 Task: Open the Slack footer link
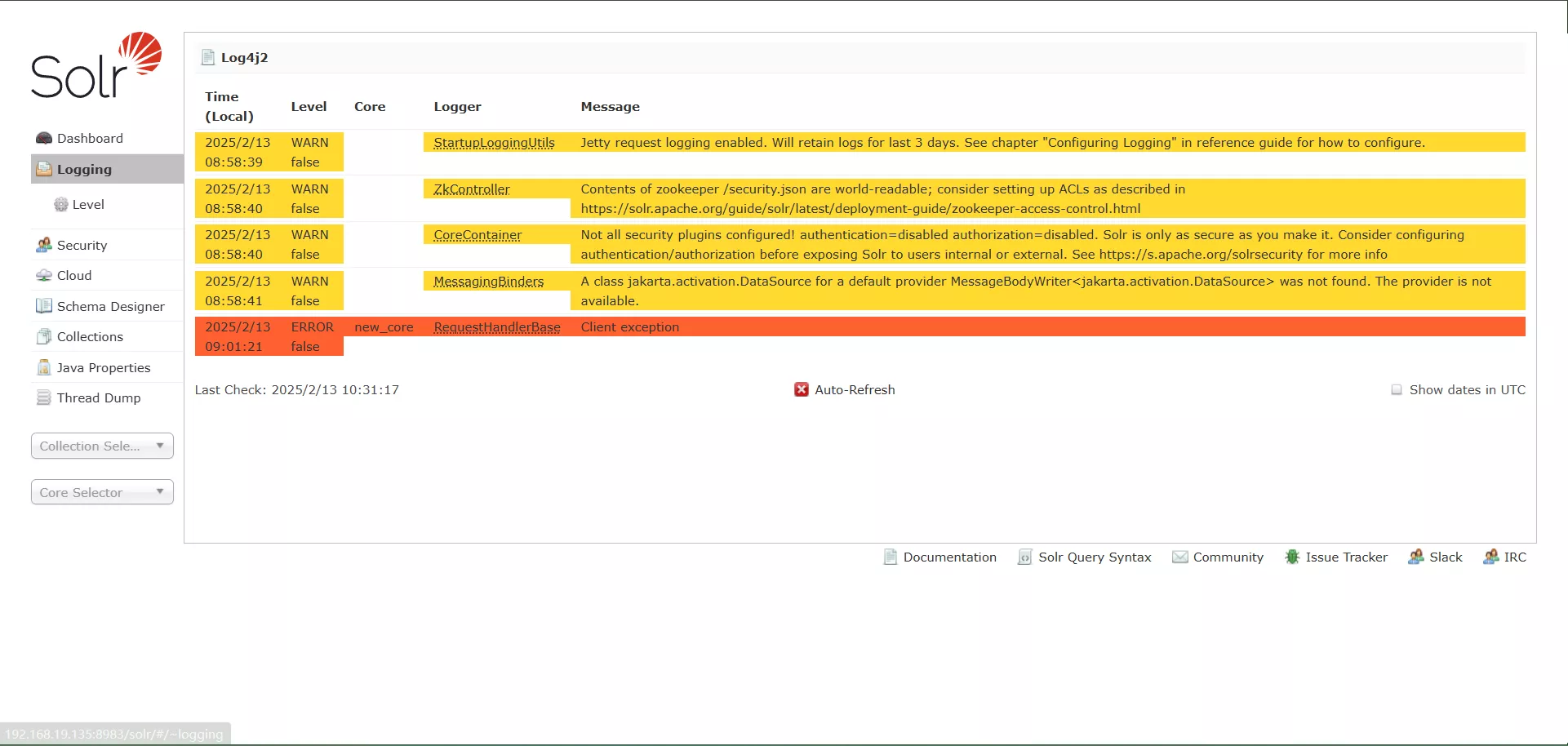click(1445, 557)
